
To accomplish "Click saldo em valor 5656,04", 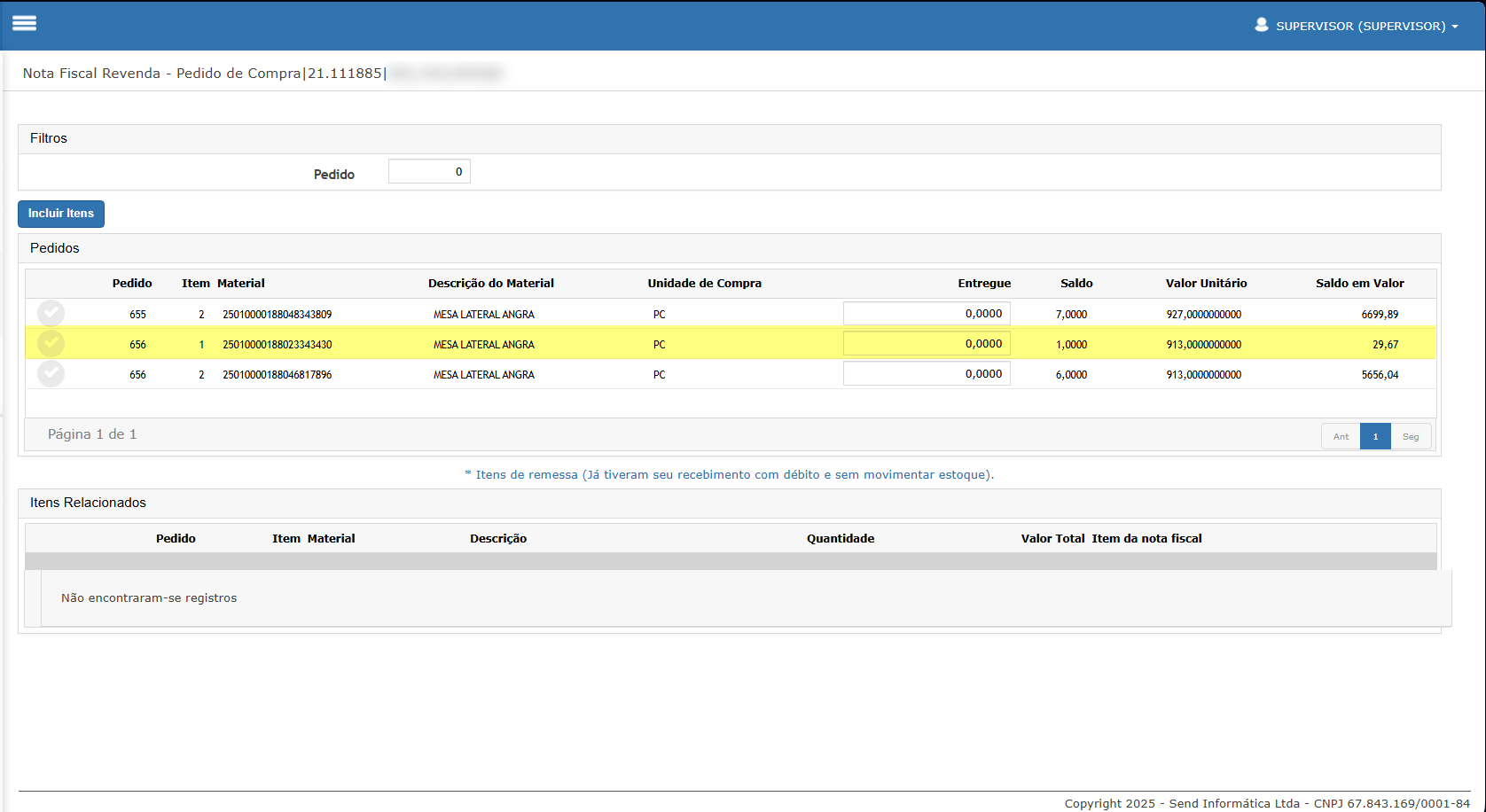I will click(x=1380, y=375).
